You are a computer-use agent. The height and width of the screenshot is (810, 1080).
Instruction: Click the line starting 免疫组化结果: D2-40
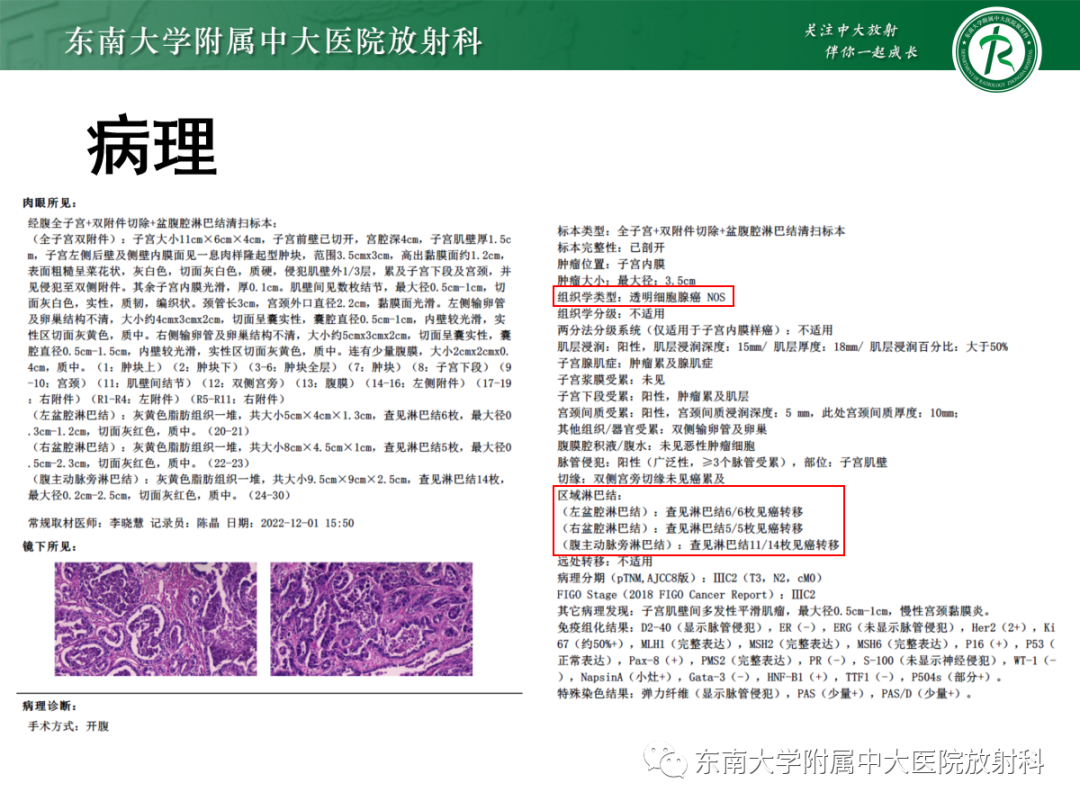pyautogui.click(x=807, y=628)
